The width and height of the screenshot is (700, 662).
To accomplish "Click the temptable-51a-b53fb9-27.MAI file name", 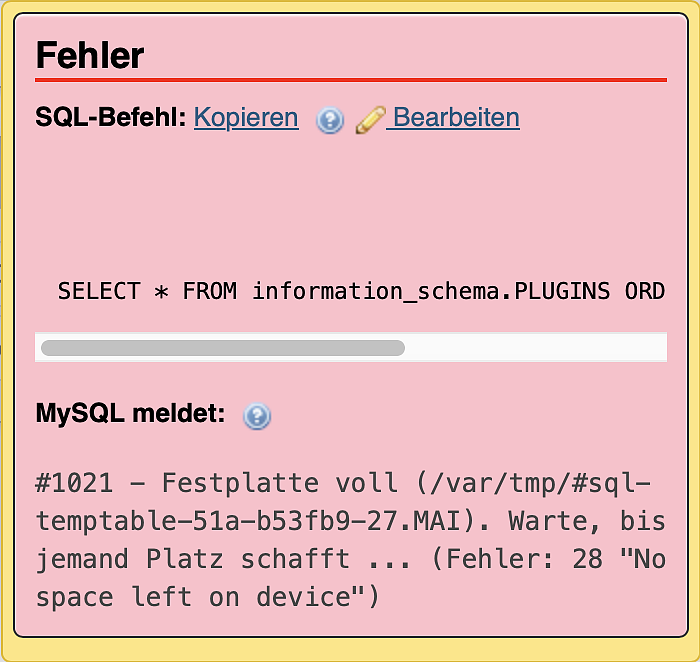I will point(262,521).
